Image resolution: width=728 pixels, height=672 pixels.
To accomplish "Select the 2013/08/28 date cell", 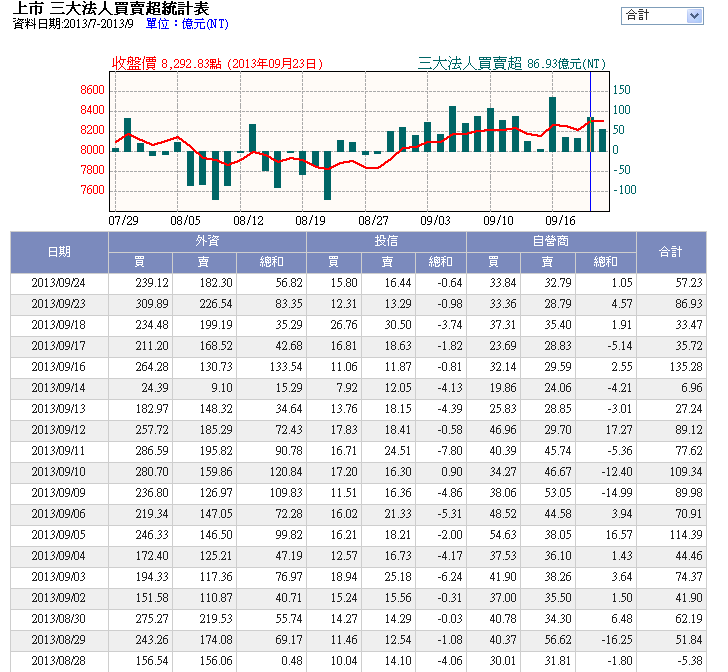I will click(59, 661).
